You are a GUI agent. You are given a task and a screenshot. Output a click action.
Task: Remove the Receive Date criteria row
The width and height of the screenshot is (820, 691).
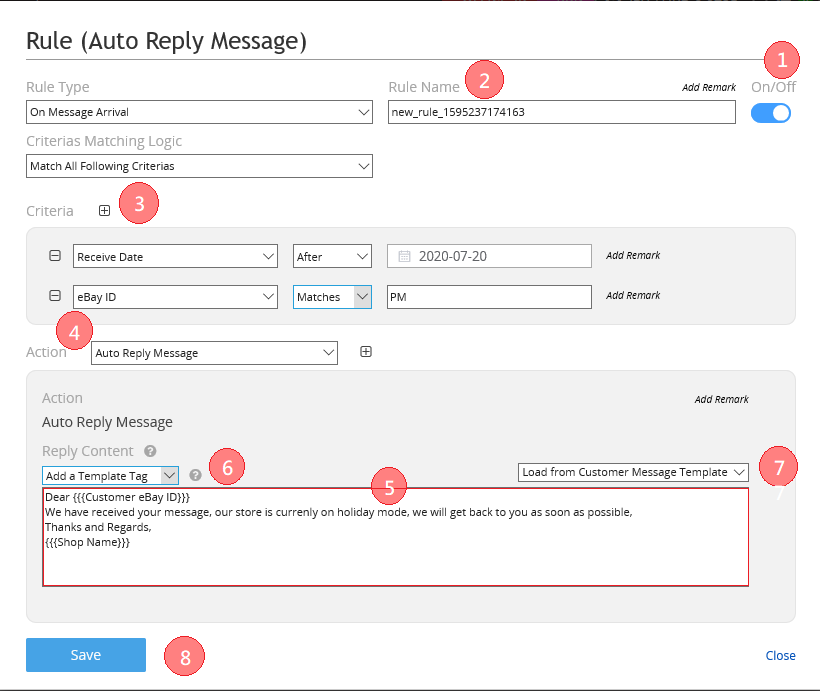tap(55, 256)
